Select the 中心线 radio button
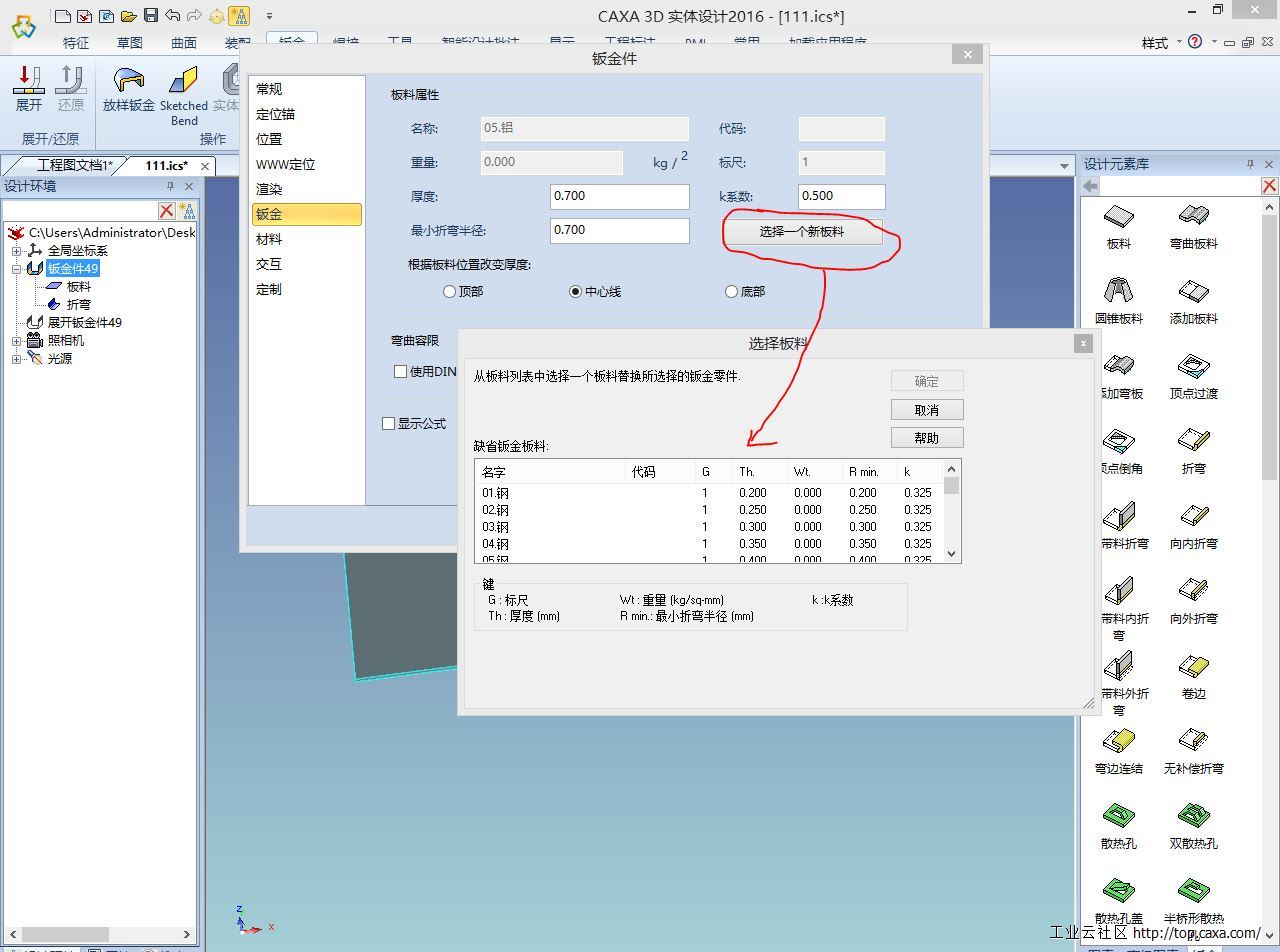1280x952 pixels. point(575,292)
